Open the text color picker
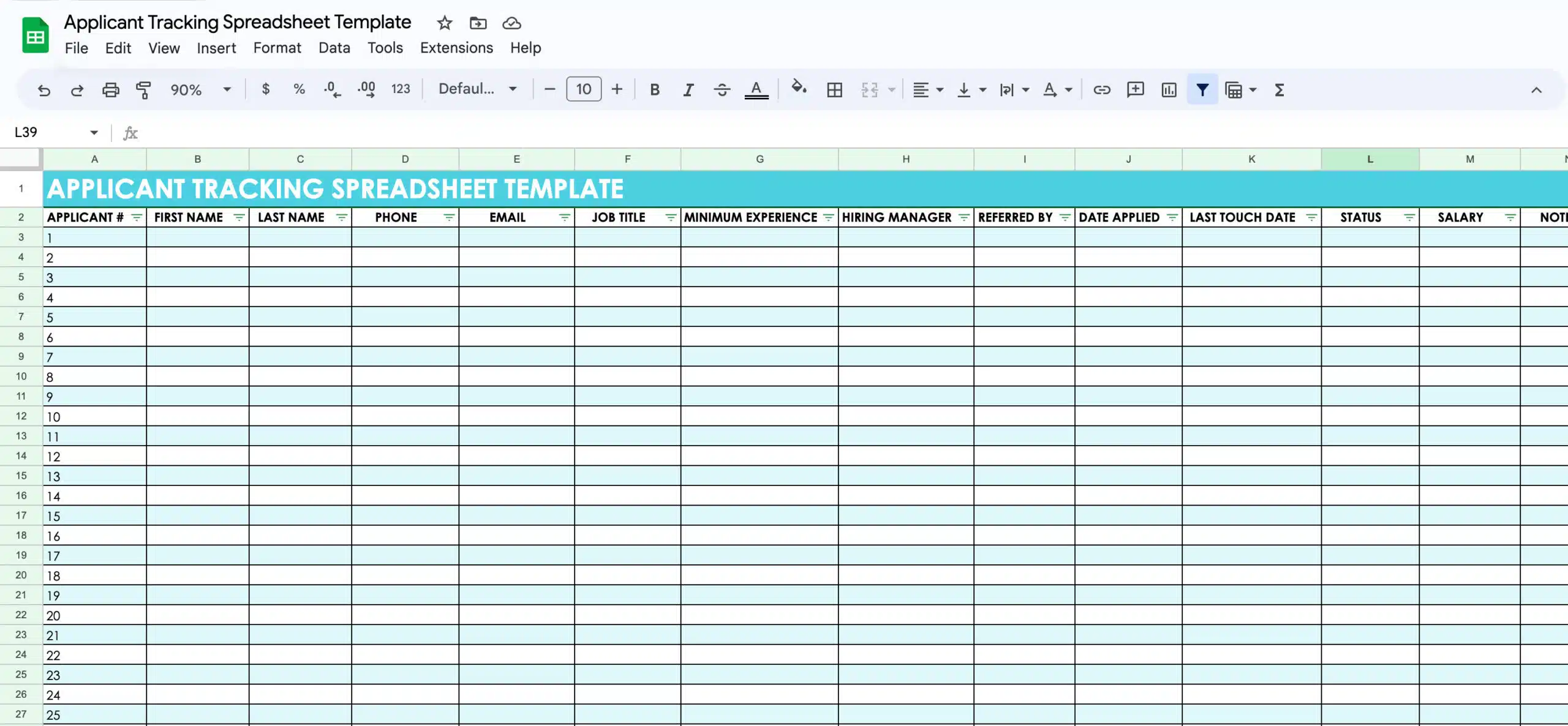The width and height of the screenshot is (1568, 726). point(756,90)
